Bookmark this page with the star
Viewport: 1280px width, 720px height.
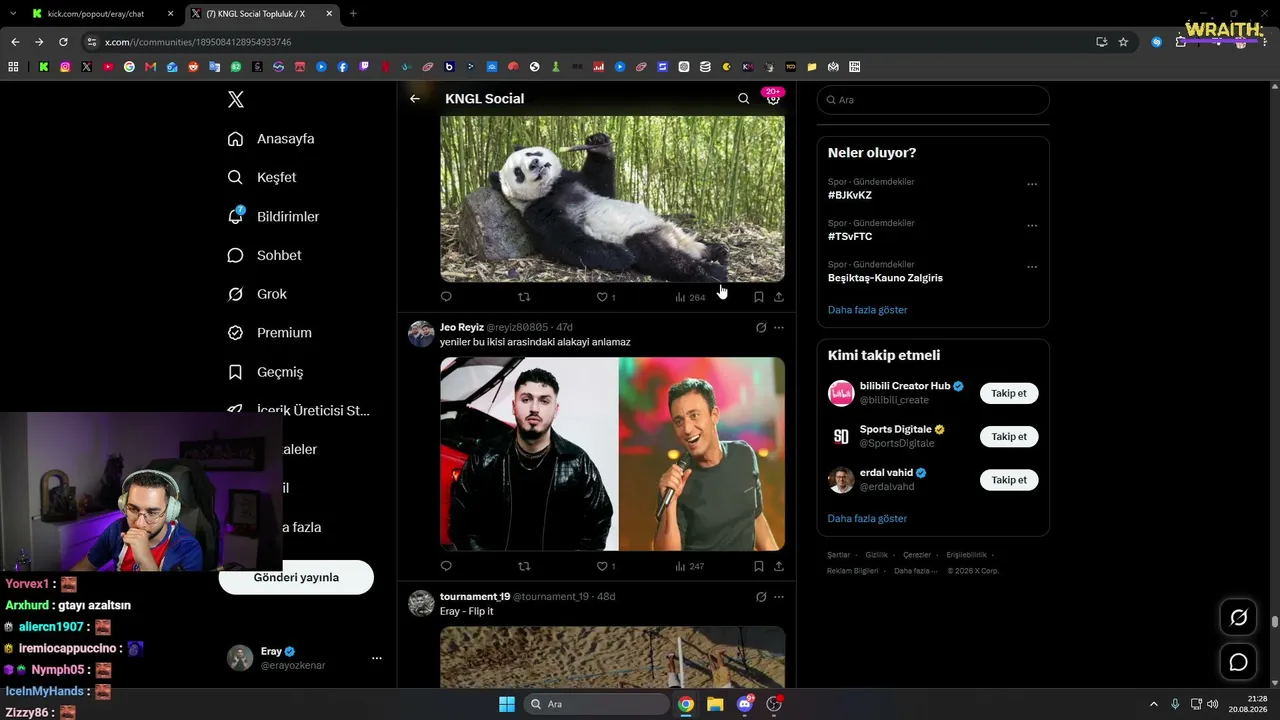[1123, 42]
